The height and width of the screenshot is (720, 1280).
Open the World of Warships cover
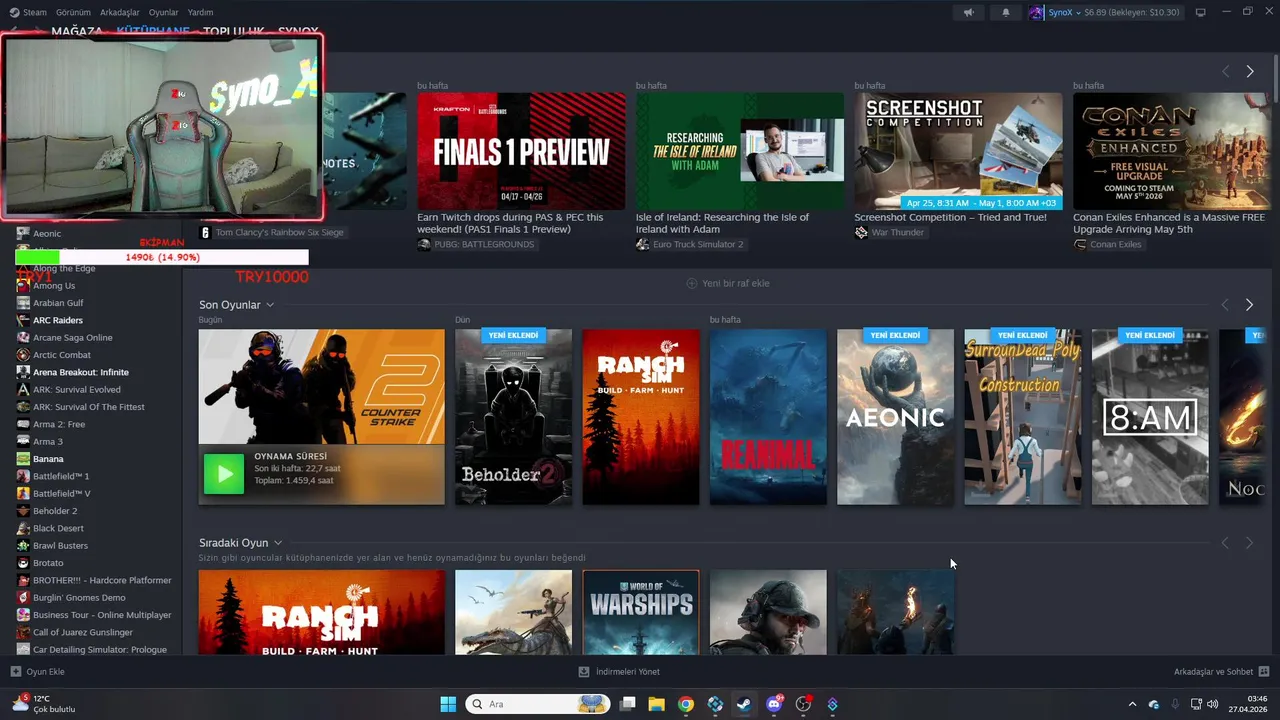pos(641,613)
